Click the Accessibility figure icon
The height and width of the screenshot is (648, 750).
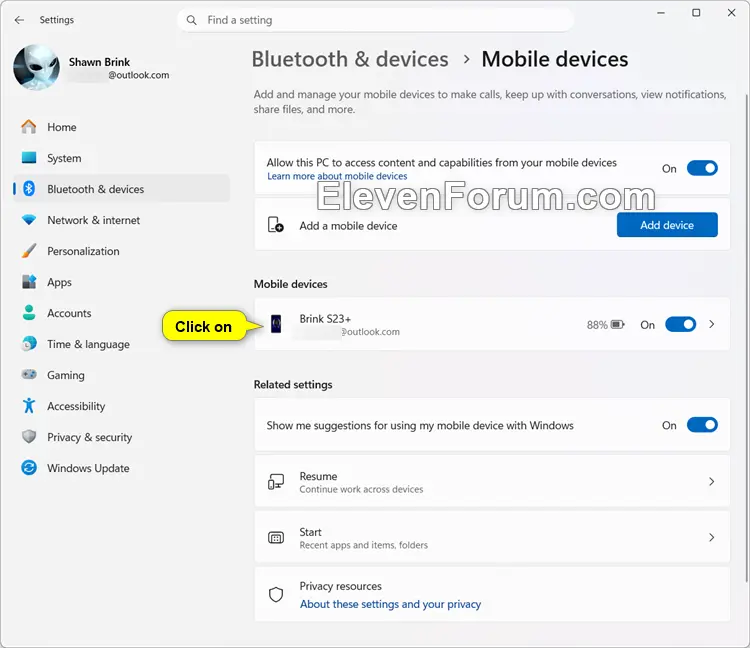(29, 406)
